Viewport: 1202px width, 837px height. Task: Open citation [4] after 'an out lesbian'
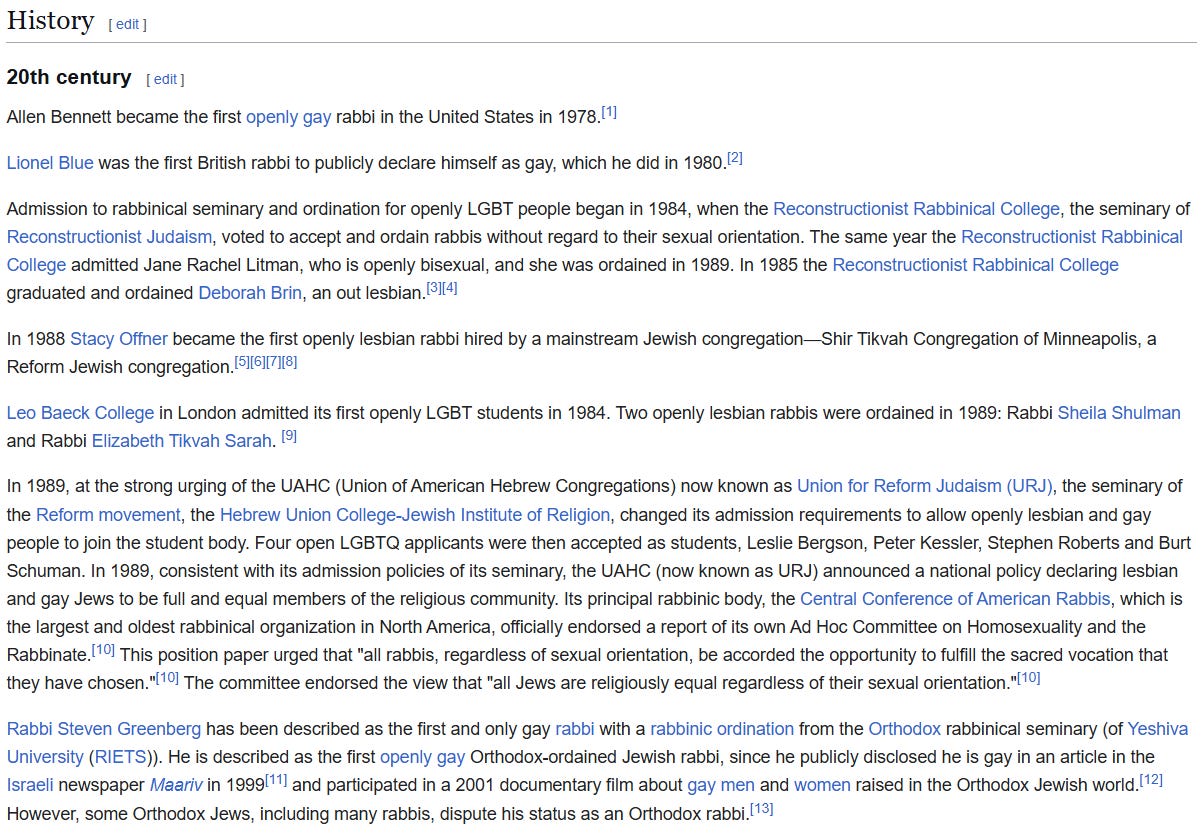pos(450,288)
